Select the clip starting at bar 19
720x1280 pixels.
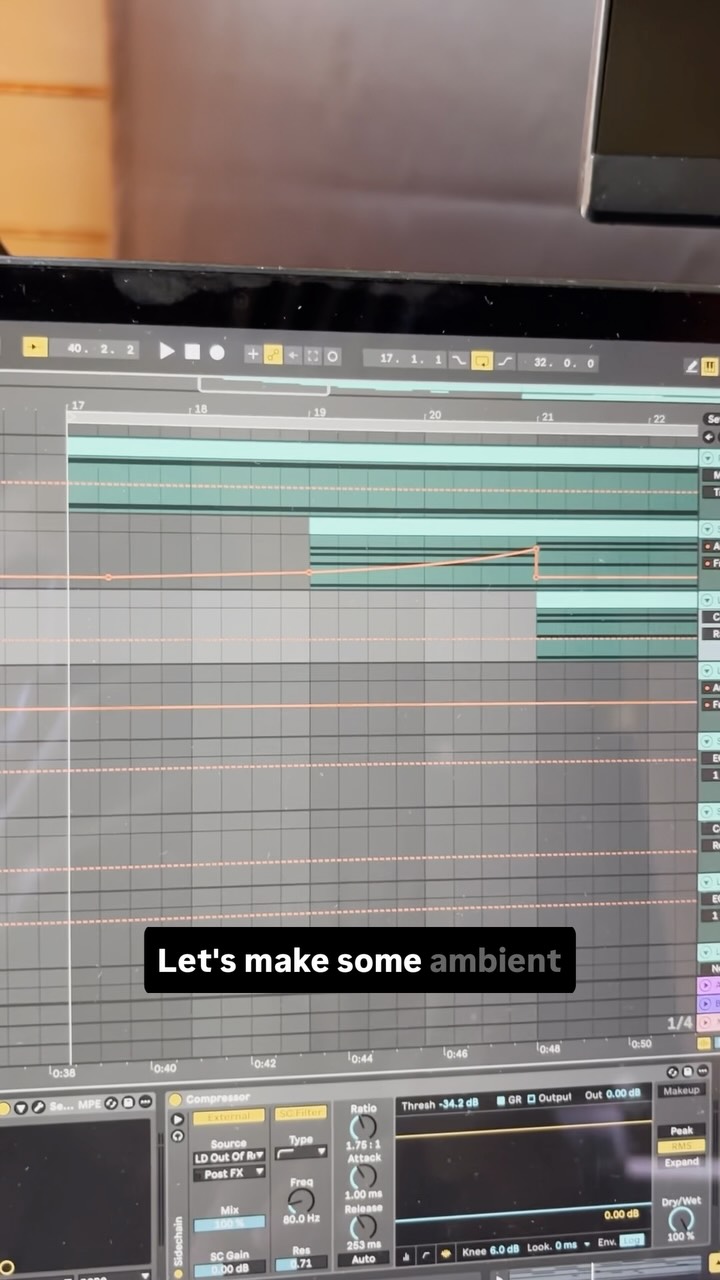click(503, 553)
